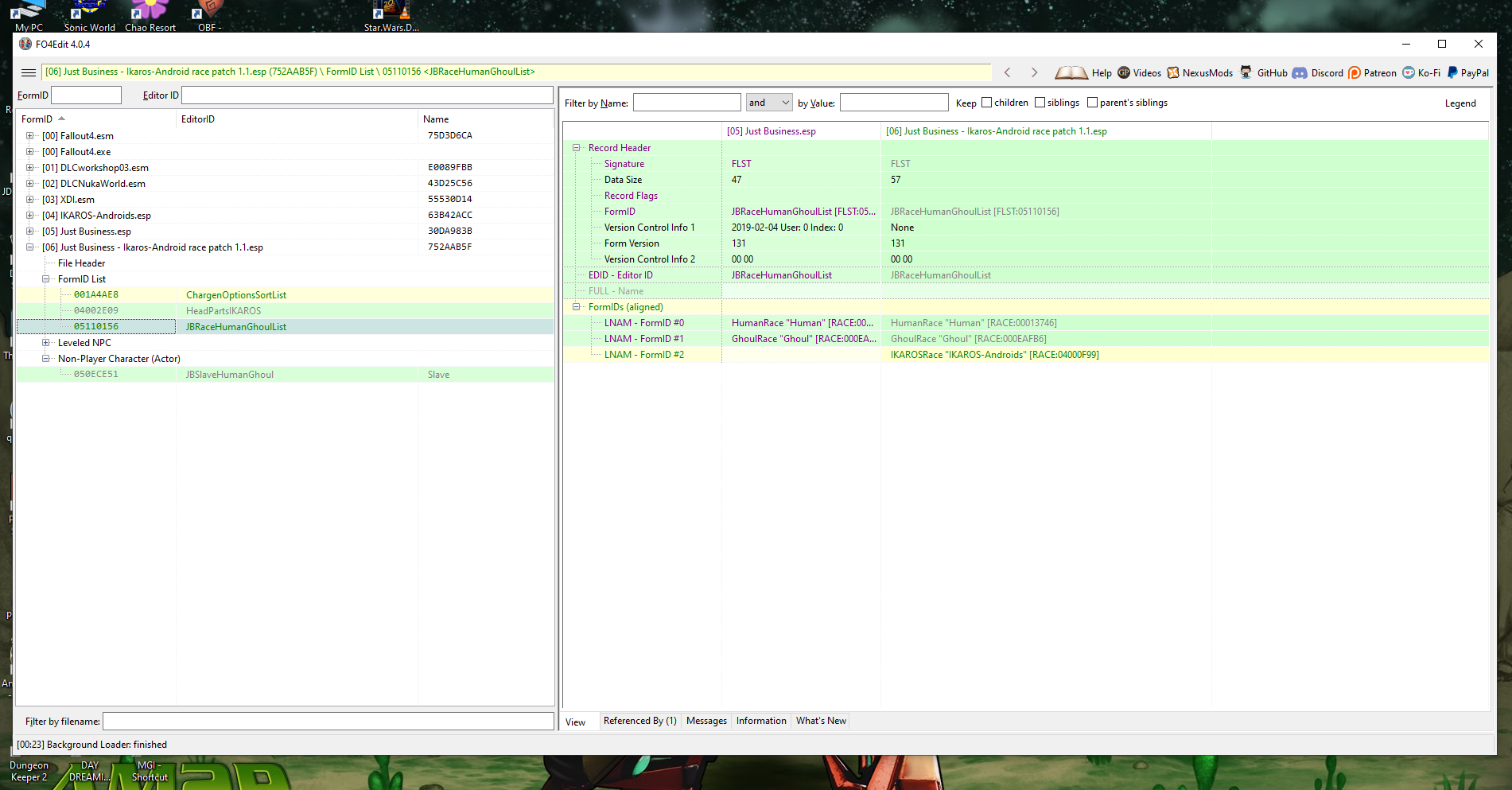Navigate forward with the right arrow

(1034, 72)
